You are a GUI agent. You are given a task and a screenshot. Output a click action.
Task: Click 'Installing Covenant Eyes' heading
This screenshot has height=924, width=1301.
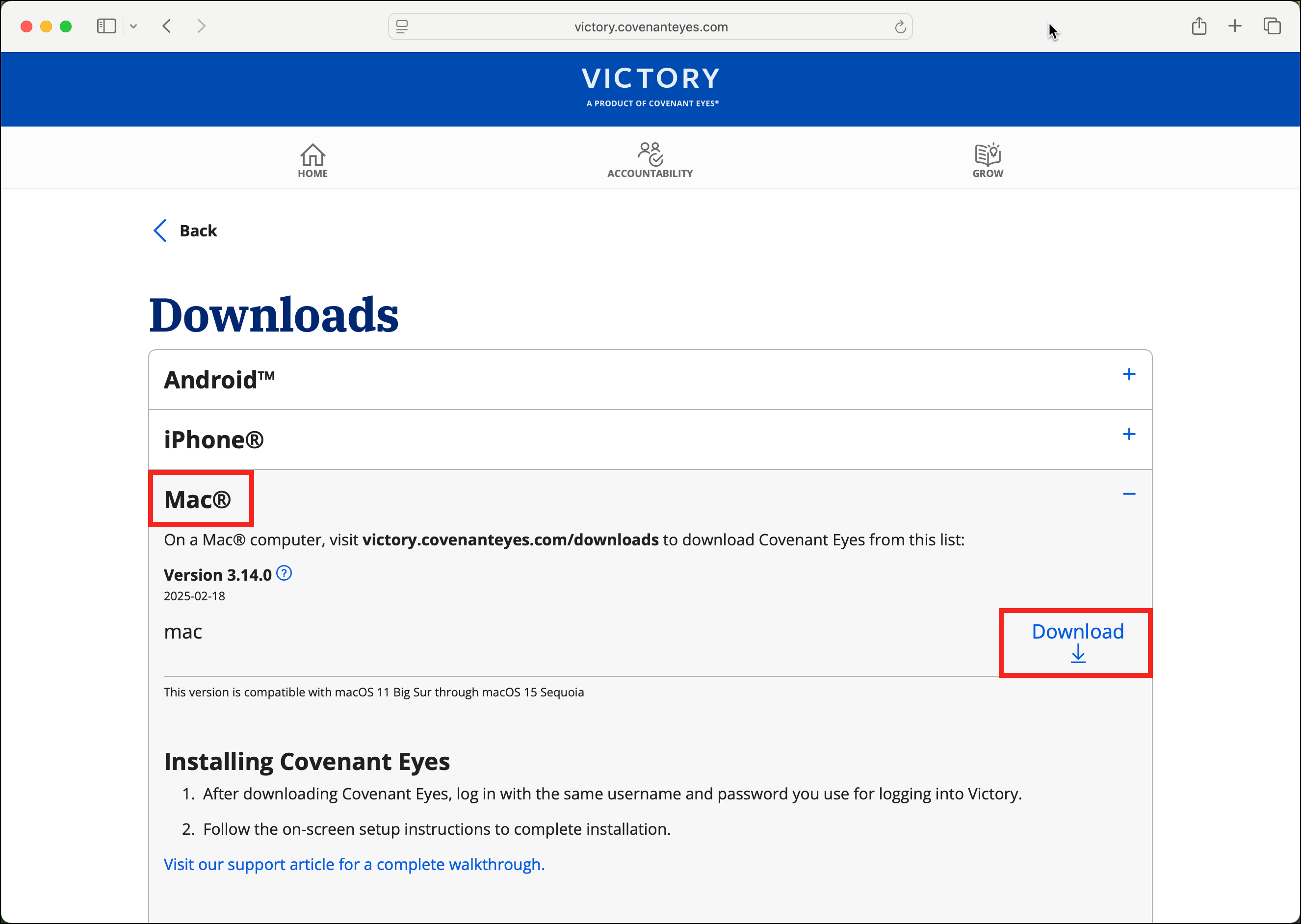(x=307, y=761)
